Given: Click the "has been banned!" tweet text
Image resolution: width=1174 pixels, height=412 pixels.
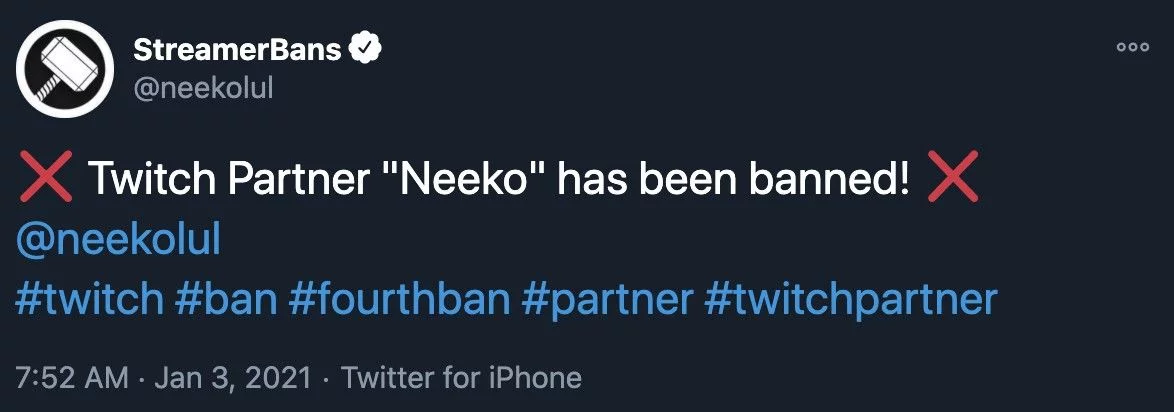Looking at the screenshot, I should [x=733, y=179].
